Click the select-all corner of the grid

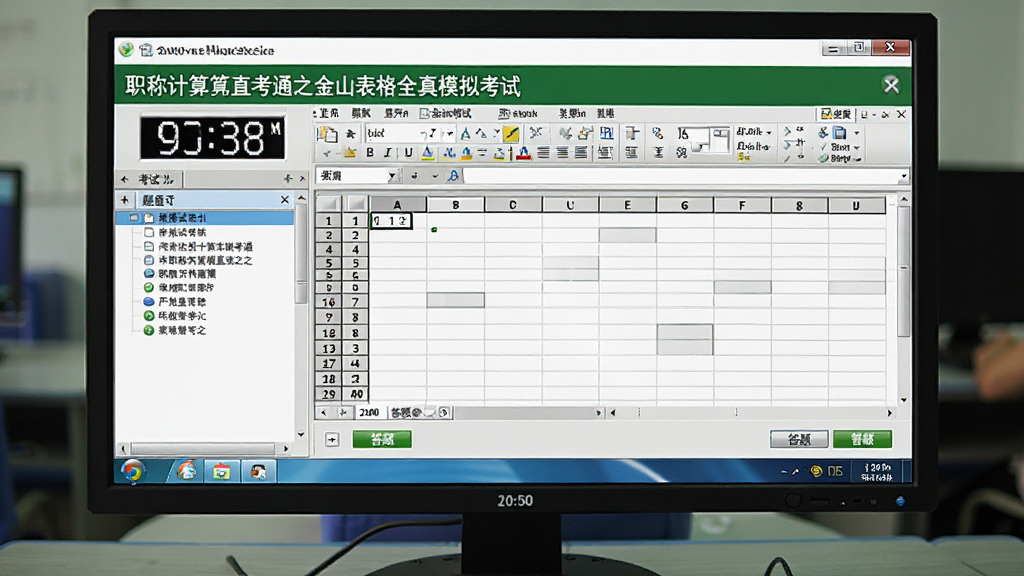[x=328, y=204]
